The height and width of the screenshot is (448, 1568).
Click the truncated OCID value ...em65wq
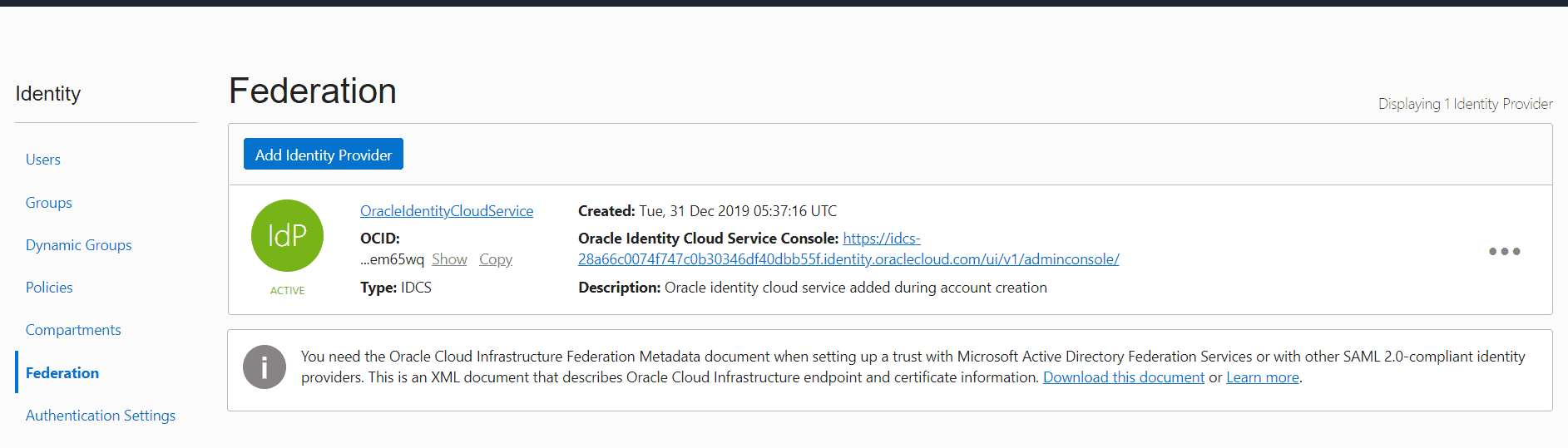392,259
